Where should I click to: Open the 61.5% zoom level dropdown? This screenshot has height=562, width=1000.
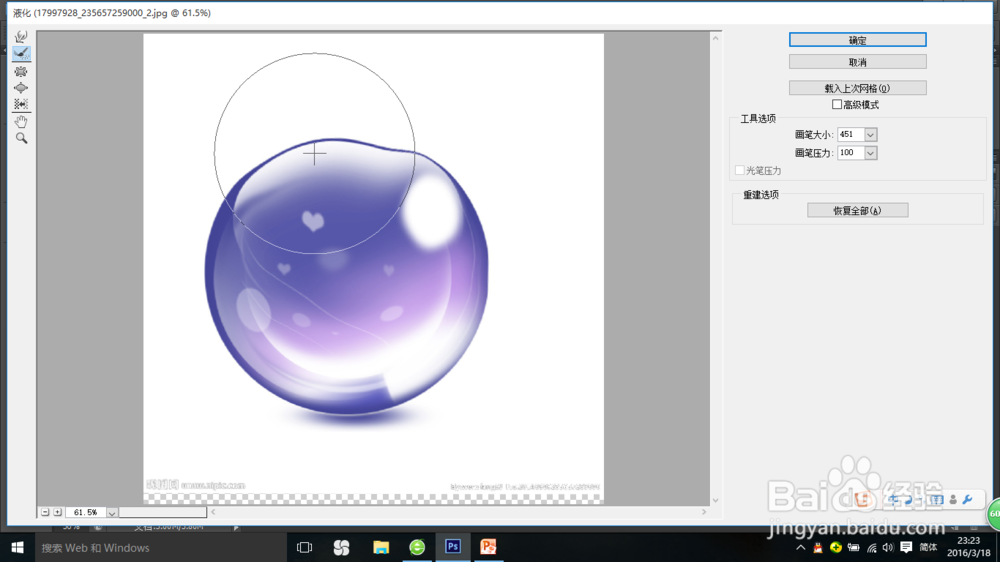(112, 512)
